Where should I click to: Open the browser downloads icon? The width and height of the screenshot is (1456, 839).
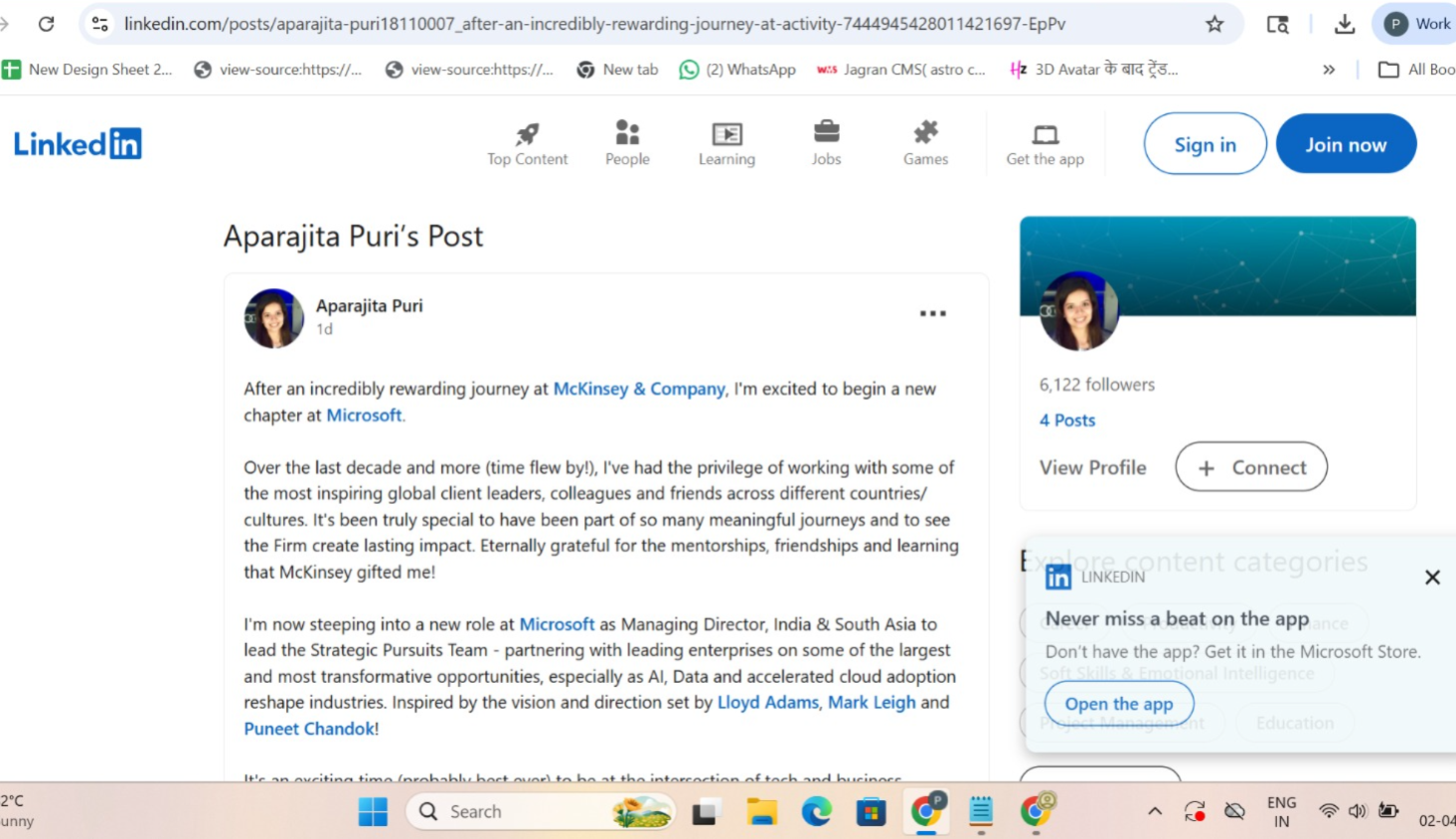pos(1344,24)
